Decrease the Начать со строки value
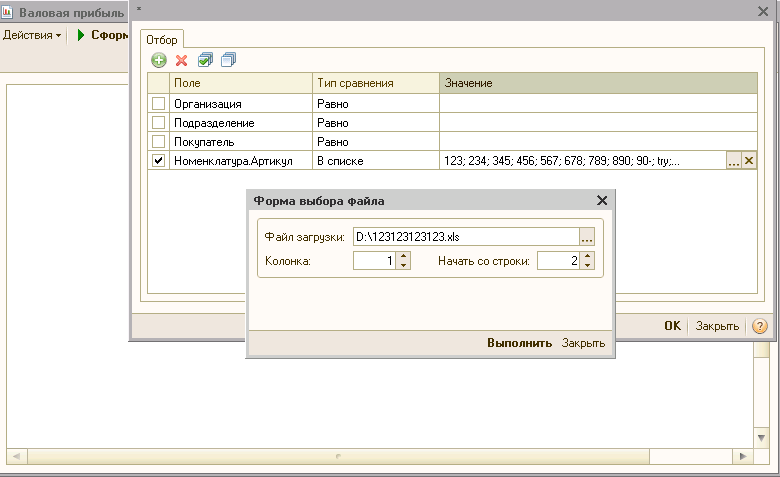780x477 pixels. 587,266
